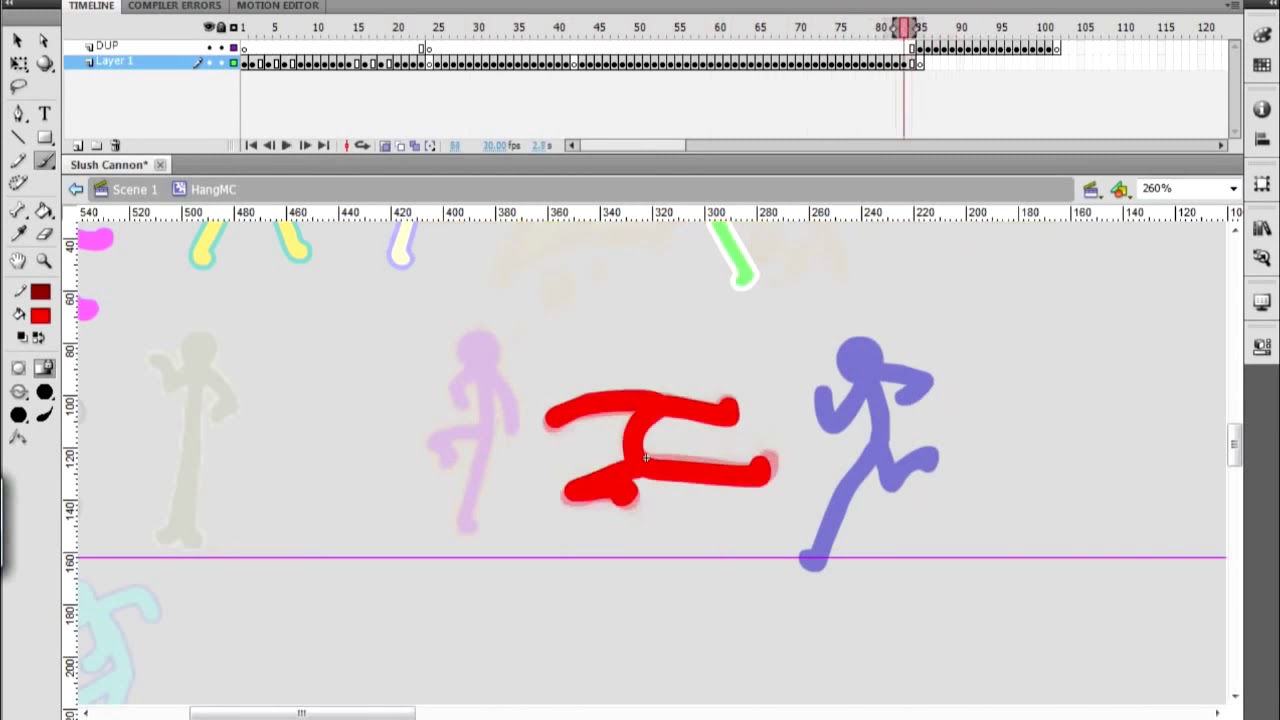
Task: Select the Bone tool
Action: click(x=18, y=210)
